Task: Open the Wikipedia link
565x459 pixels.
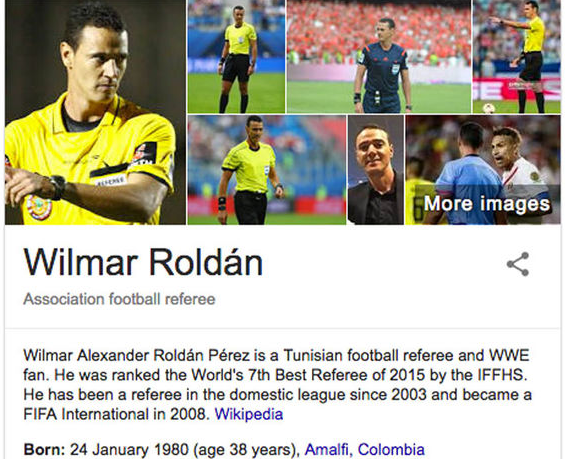Action: coord(249,414)
